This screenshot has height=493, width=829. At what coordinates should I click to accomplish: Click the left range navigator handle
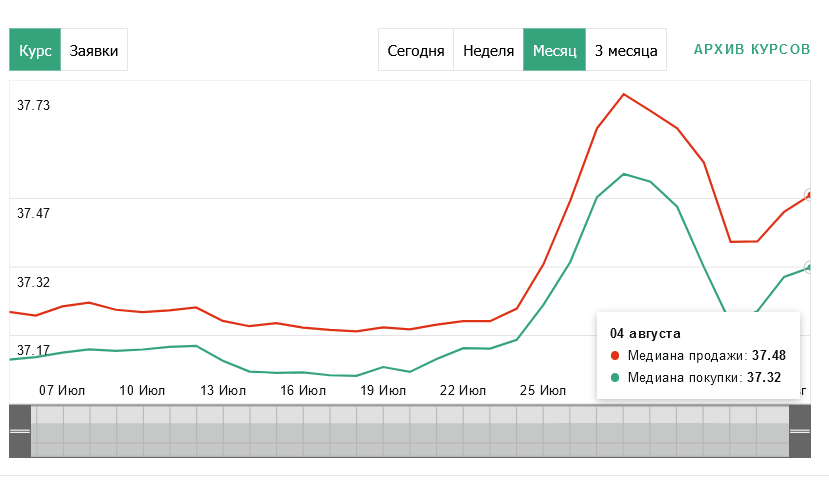tap(20, 431)
